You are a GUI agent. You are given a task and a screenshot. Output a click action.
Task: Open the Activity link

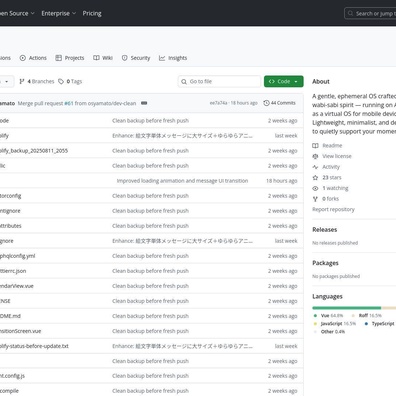click(x=331, y=167)
